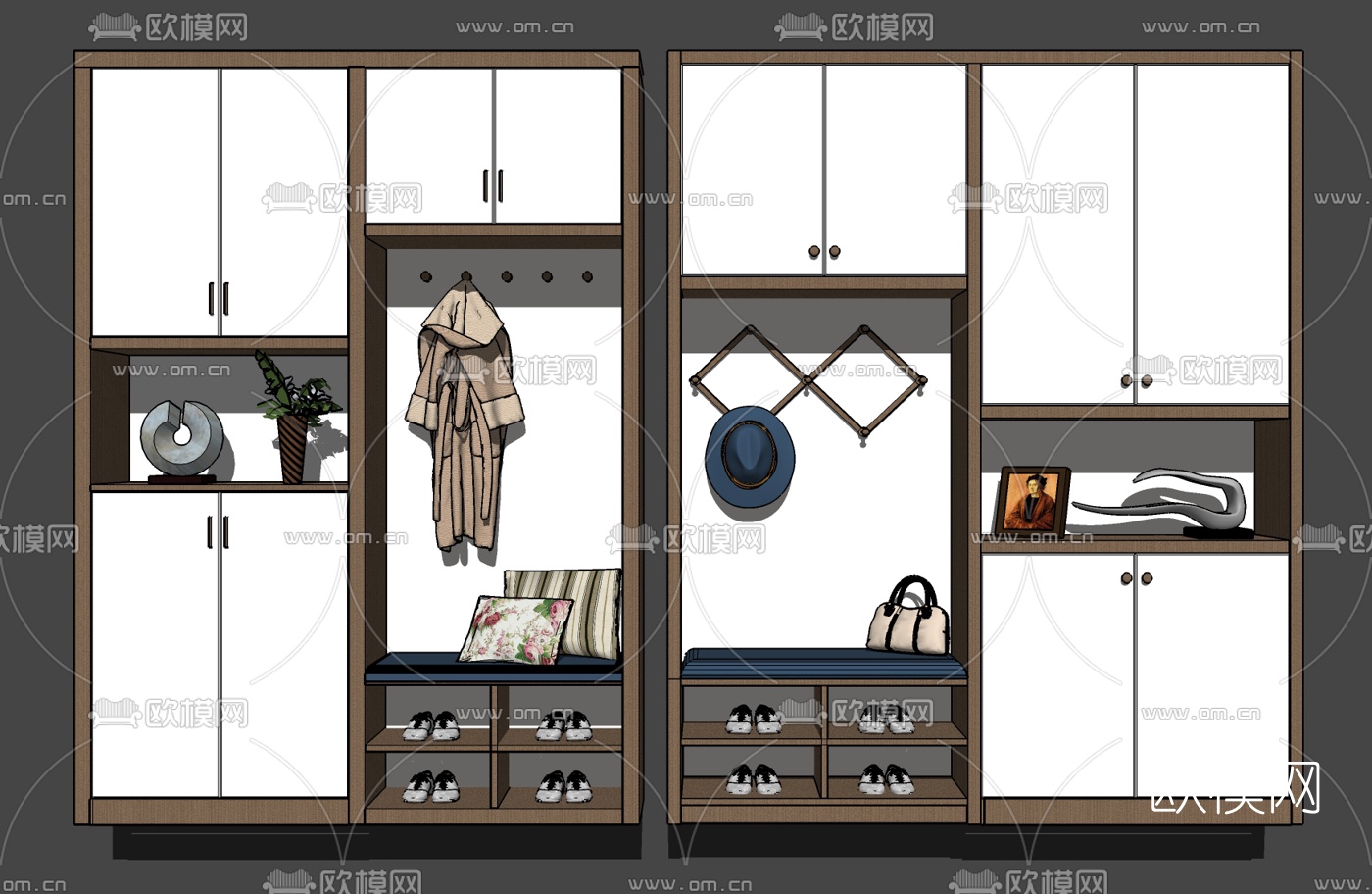Click the blue bench cushion under the pillows

coord(493,669)
